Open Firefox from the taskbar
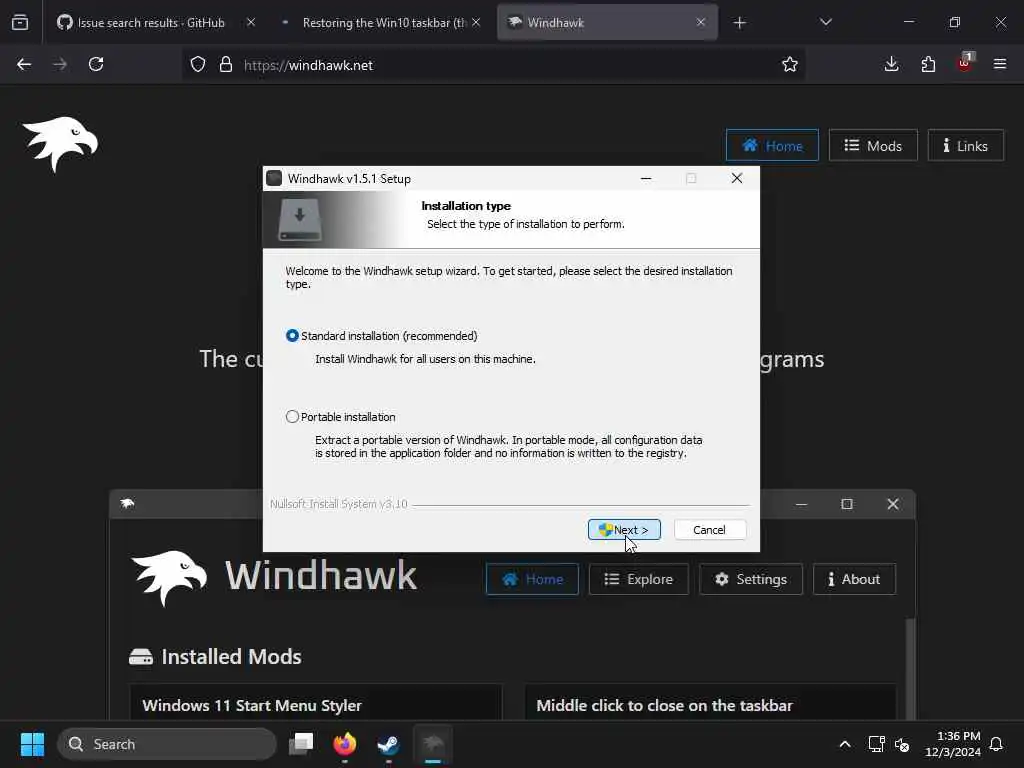Image resolution: width=1024 pixels, height=768 pixels. coord(345,744)
